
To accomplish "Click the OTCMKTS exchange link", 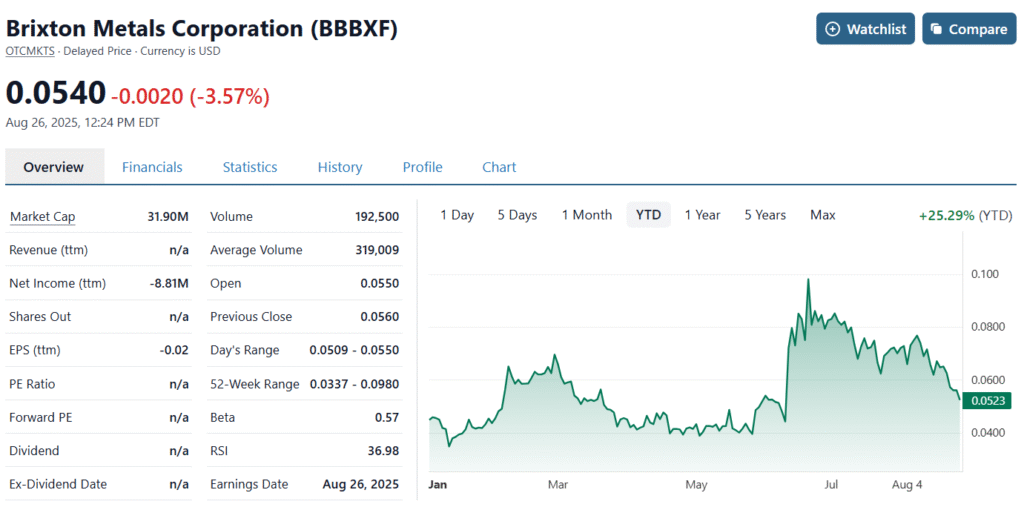I will (x=30, y=51).
